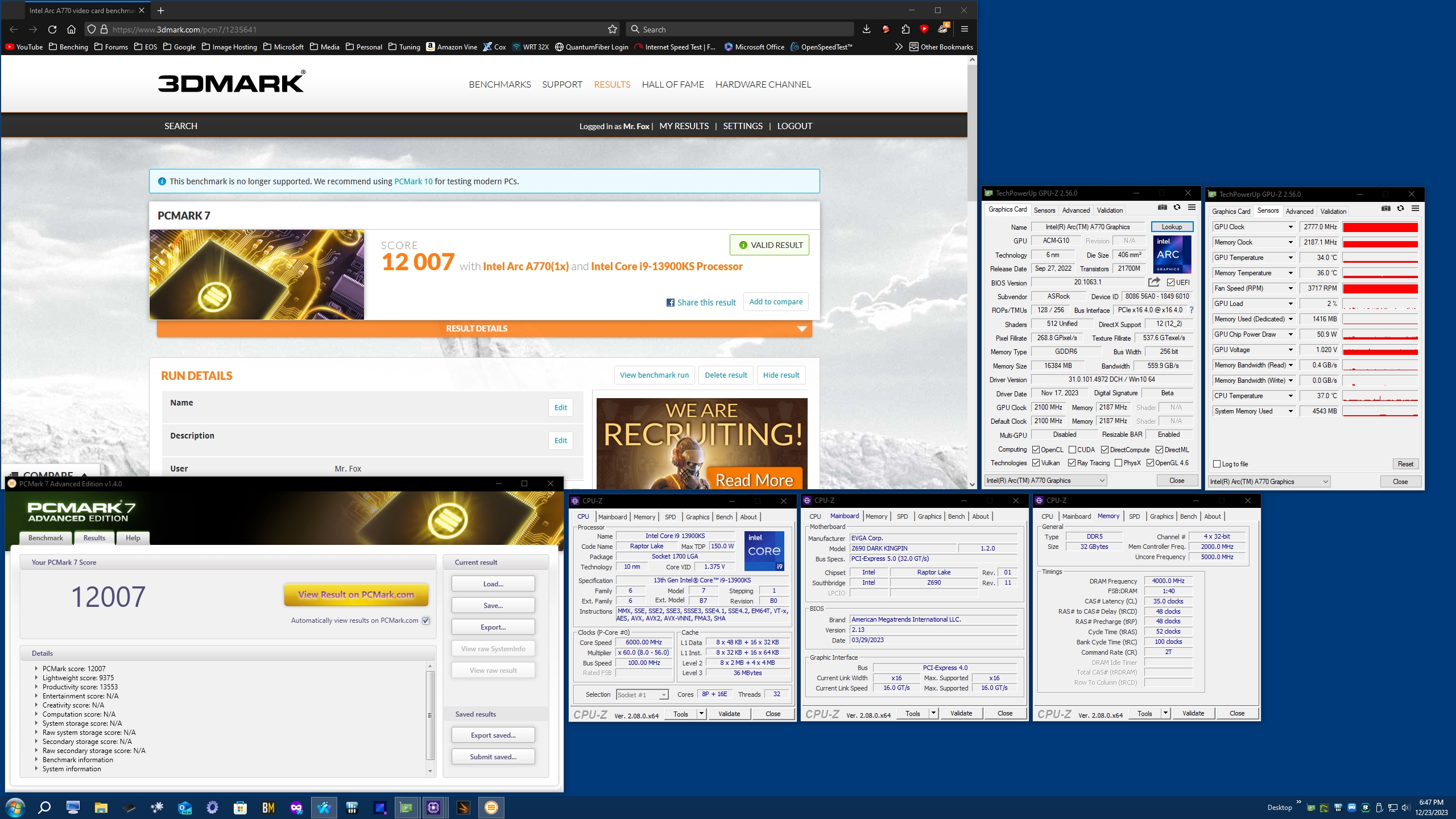Click Delete result button

(726, 375)
